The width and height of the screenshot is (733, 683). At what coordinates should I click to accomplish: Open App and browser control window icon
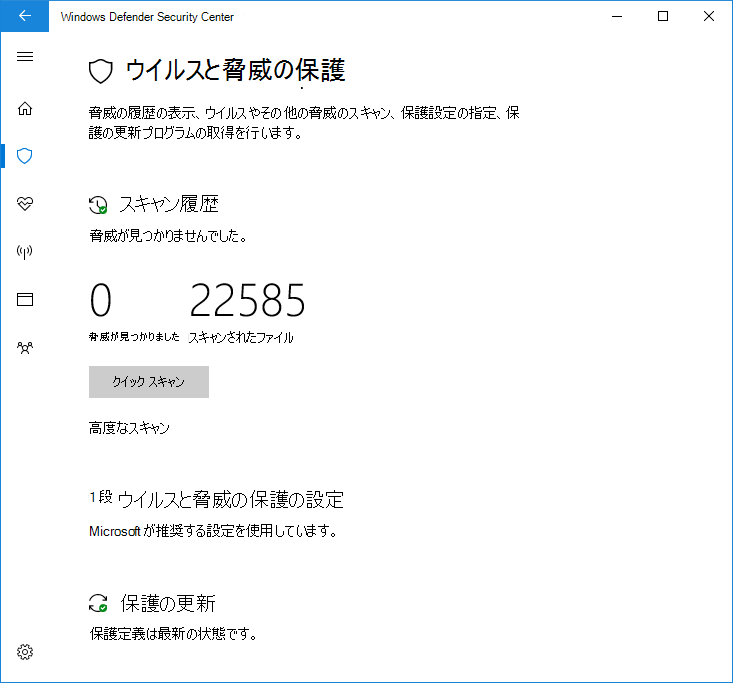pyautogui.click(x=25, y=299)
